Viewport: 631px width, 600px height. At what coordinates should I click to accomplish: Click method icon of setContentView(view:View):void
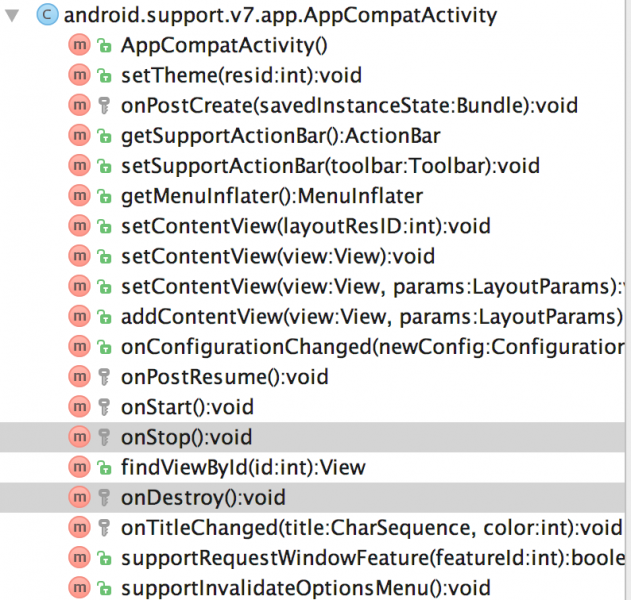click(79, 256)
